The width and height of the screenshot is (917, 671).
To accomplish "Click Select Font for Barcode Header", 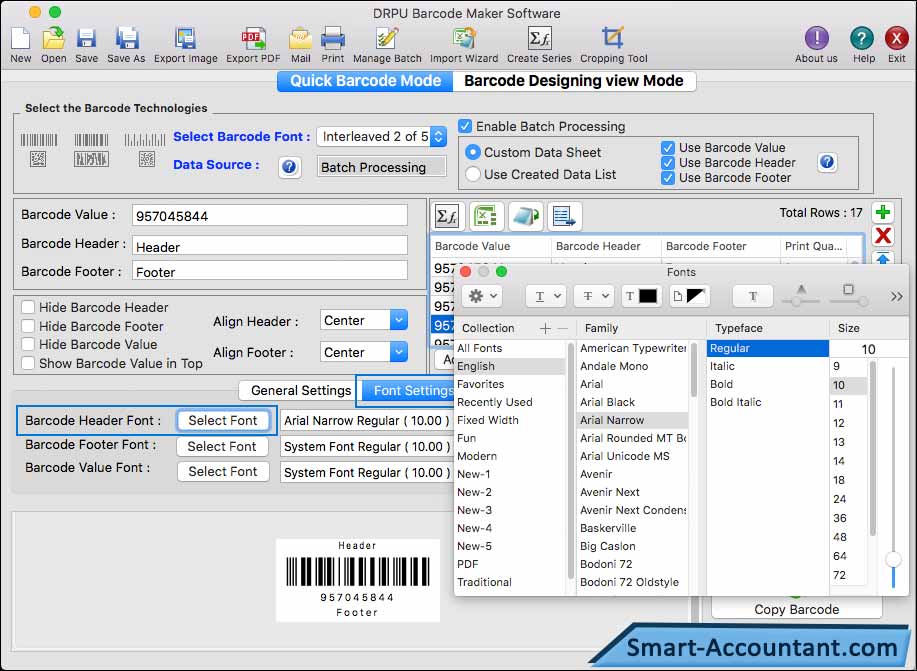I will click(x=223, y=420).
